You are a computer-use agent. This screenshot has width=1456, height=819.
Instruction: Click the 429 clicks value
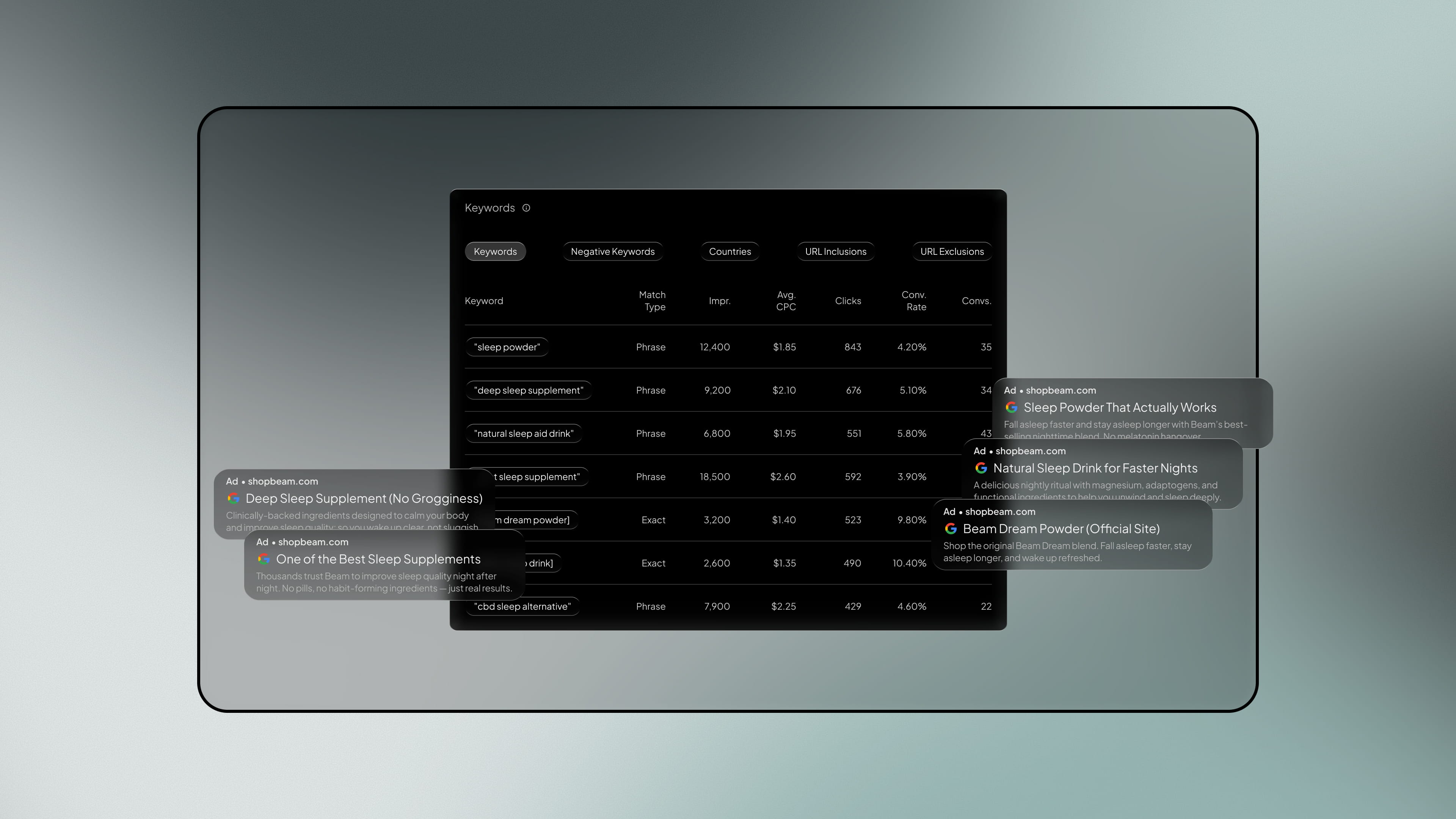pos(853,607)
